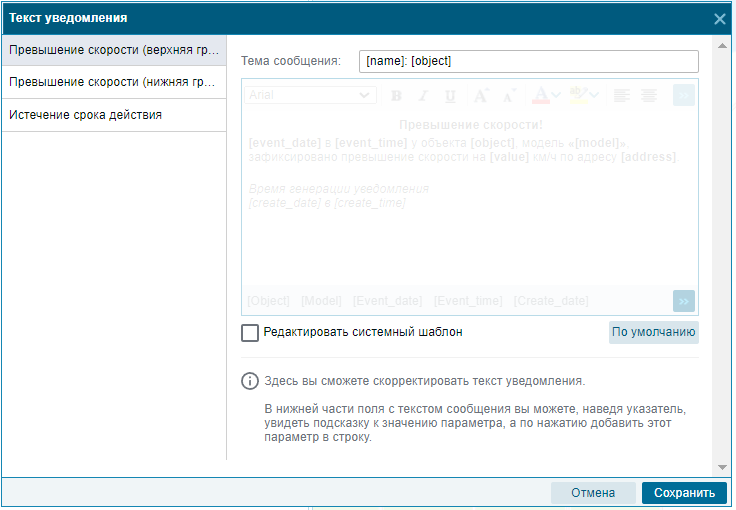Toggle italic formatting in editor toolbar

click(423, 96)
